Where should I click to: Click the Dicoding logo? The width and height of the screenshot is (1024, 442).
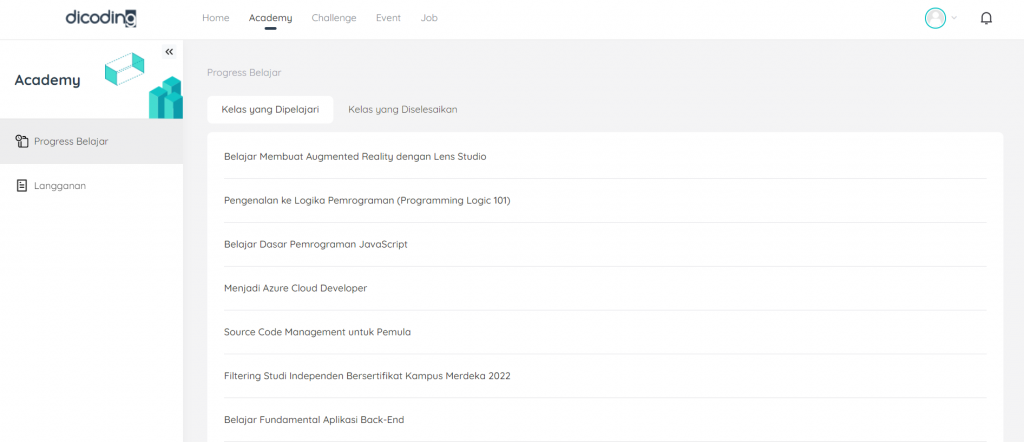pyautogui.click(x=100, y=18)
